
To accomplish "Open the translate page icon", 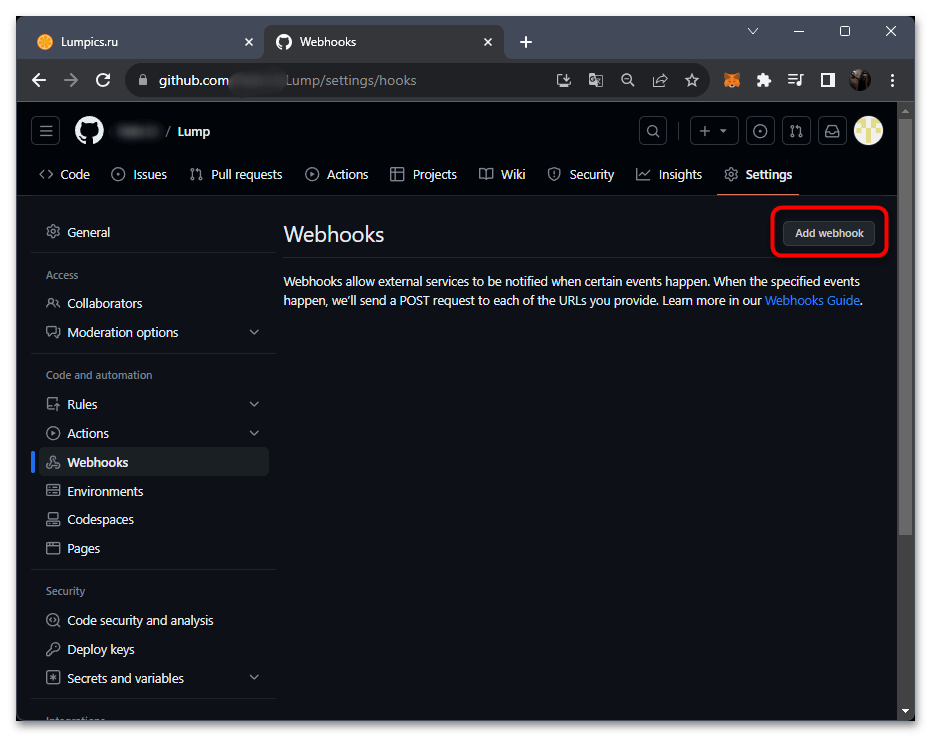I will pos(596,80).
